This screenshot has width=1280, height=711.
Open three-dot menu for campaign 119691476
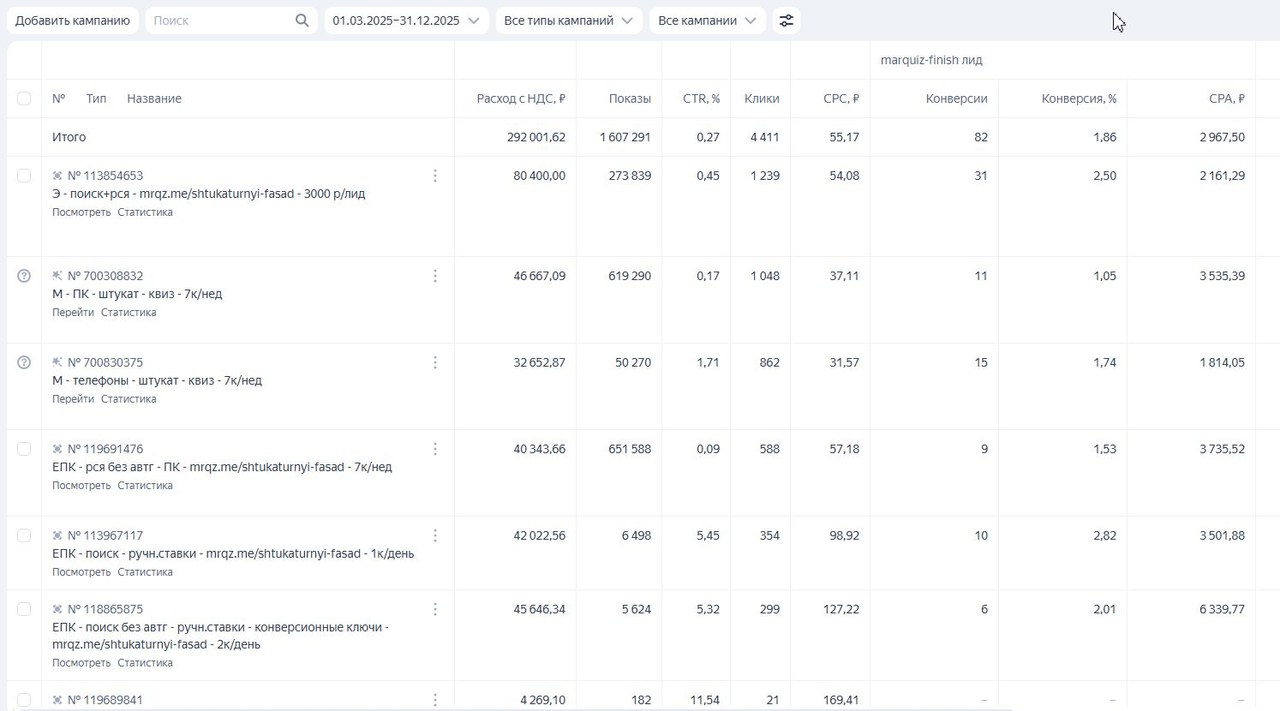435,449
